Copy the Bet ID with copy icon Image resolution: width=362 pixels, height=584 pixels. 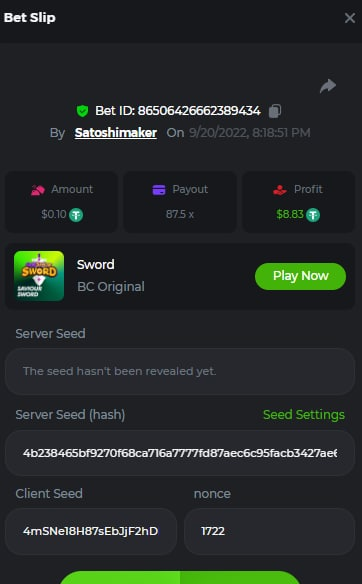[x=275, y=111]
